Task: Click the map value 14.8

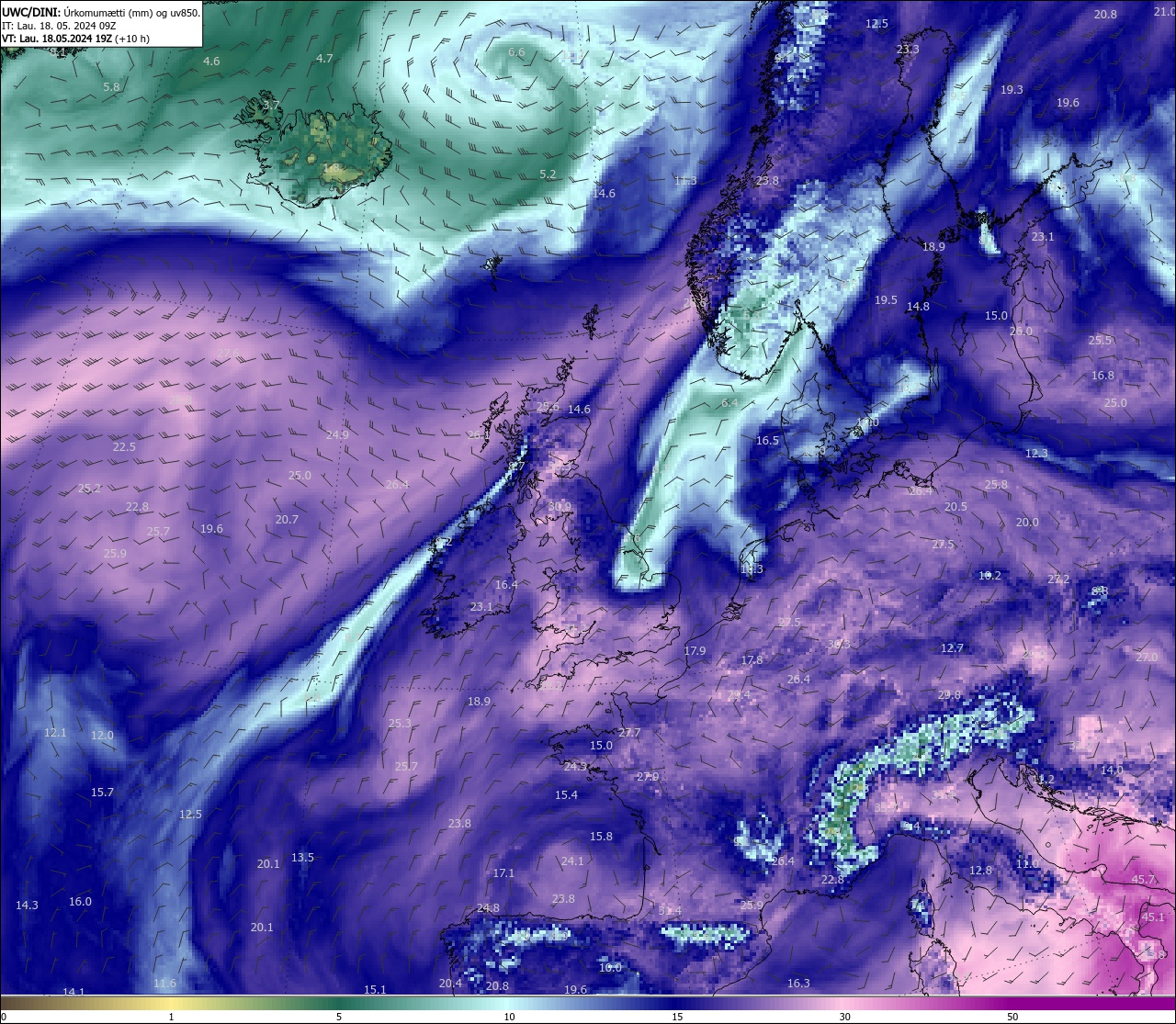Action: 918,306
